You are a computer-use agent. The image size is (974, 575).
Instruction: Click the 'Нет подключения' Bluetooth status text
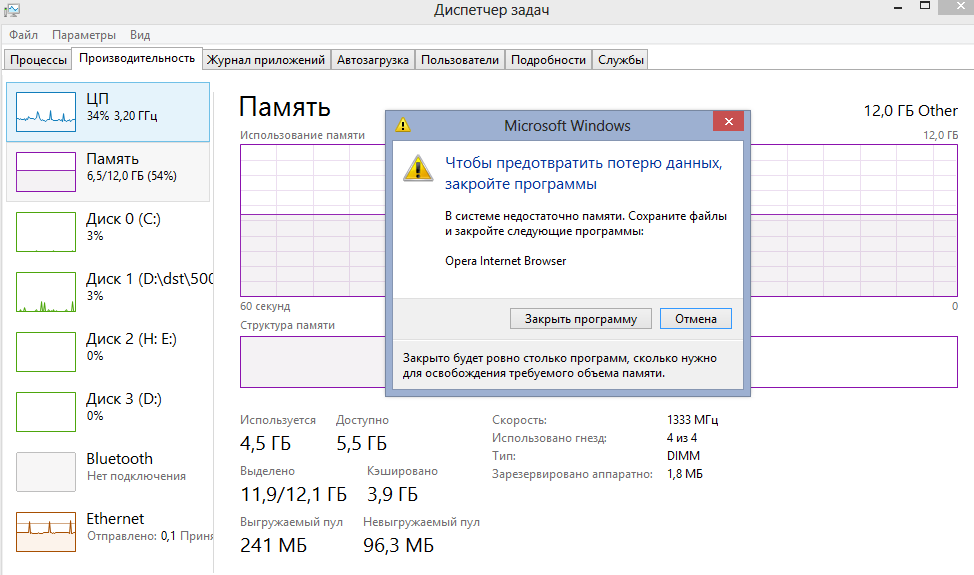(x=136, y=476)
